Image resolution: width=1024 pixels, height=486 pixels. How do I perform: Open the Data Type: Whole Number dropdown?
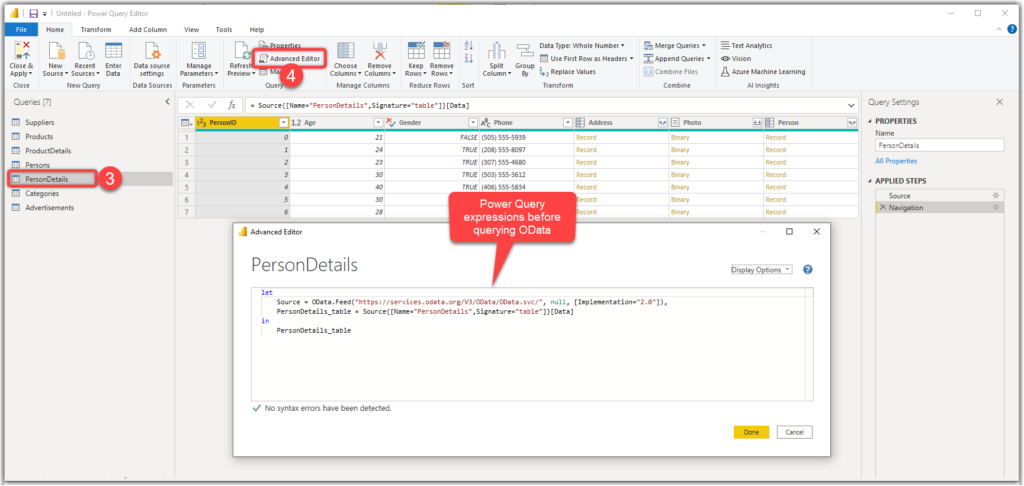click(582, 45)
